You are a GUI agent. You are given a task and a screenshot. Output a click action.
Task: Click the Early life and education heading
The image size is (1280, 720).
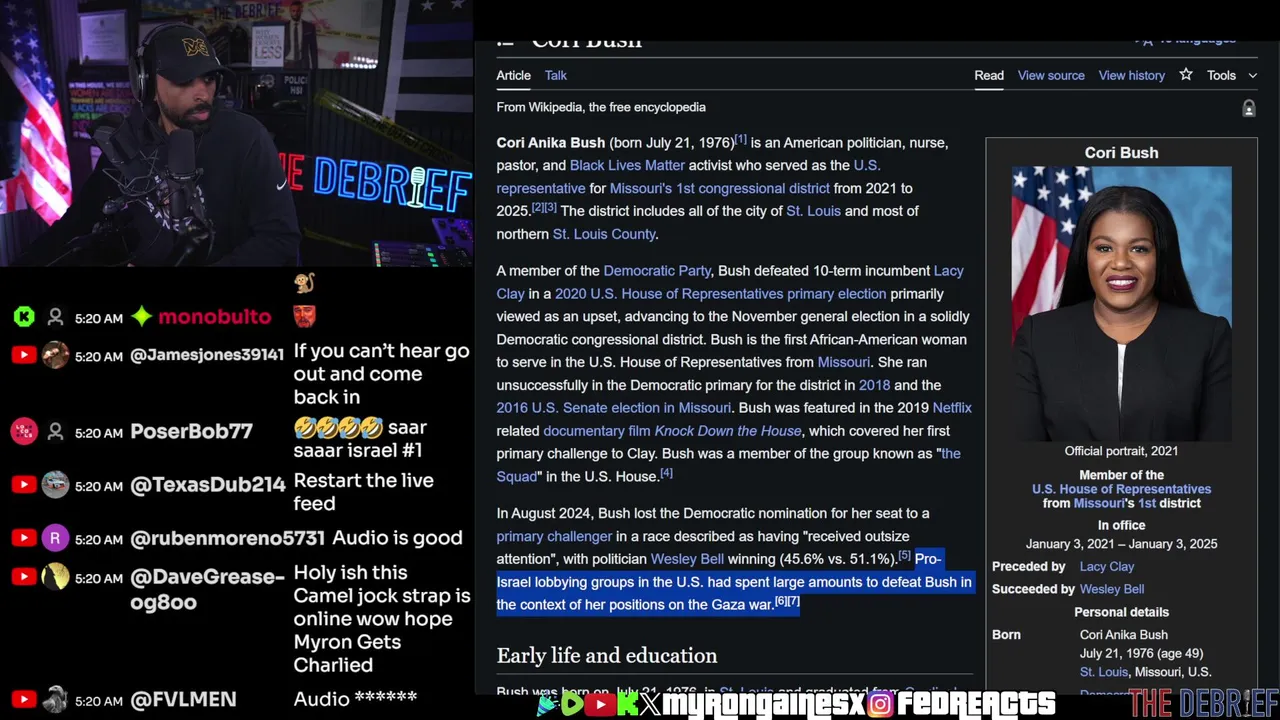click(x=607, y=656)
